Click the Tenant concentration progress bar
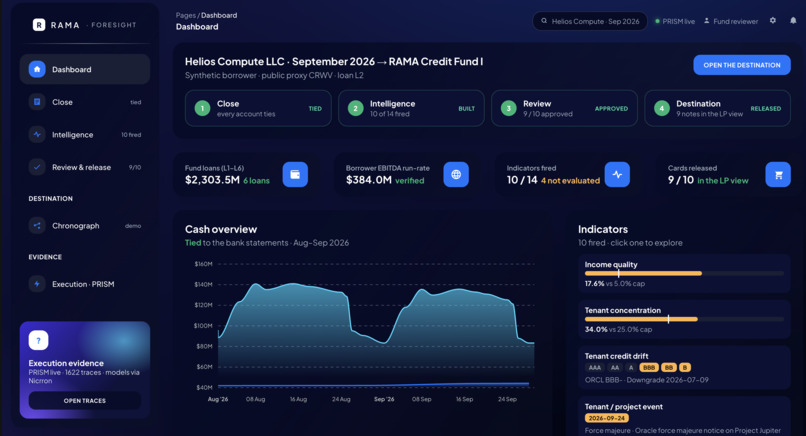The image size is (806, 436). coord(684,319)
